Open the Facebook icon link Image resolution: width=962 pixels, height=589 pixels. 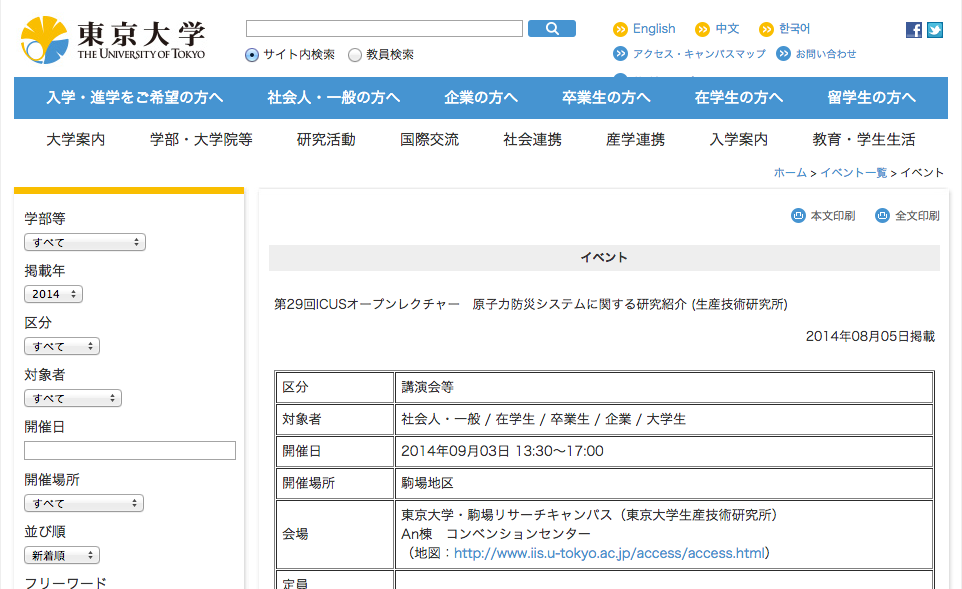[x=914, y=30]
